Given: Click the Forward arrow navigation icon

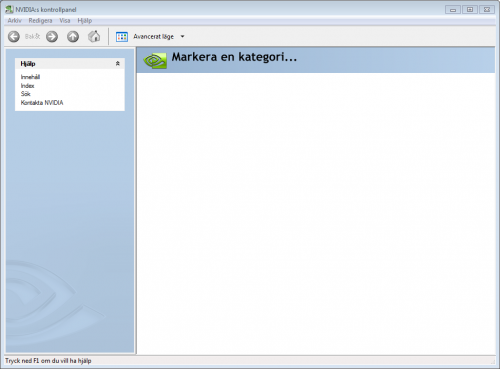Looking at the screenshot, I should click(x=52, y=36).
